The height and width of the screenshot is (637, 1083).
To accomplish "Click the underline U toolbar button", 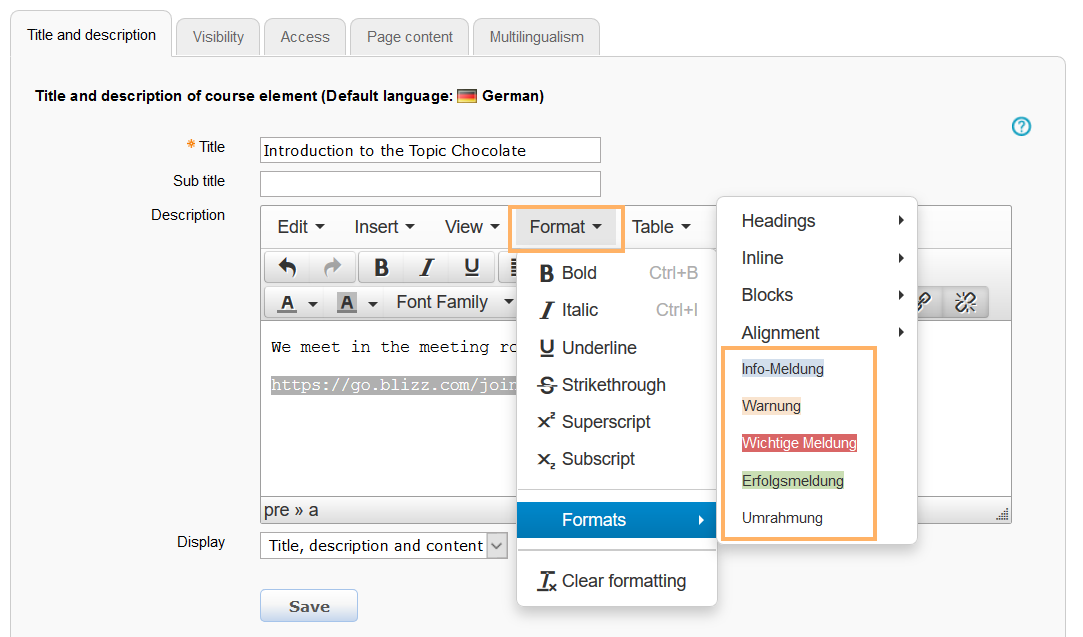I will (x=471, y=268).
